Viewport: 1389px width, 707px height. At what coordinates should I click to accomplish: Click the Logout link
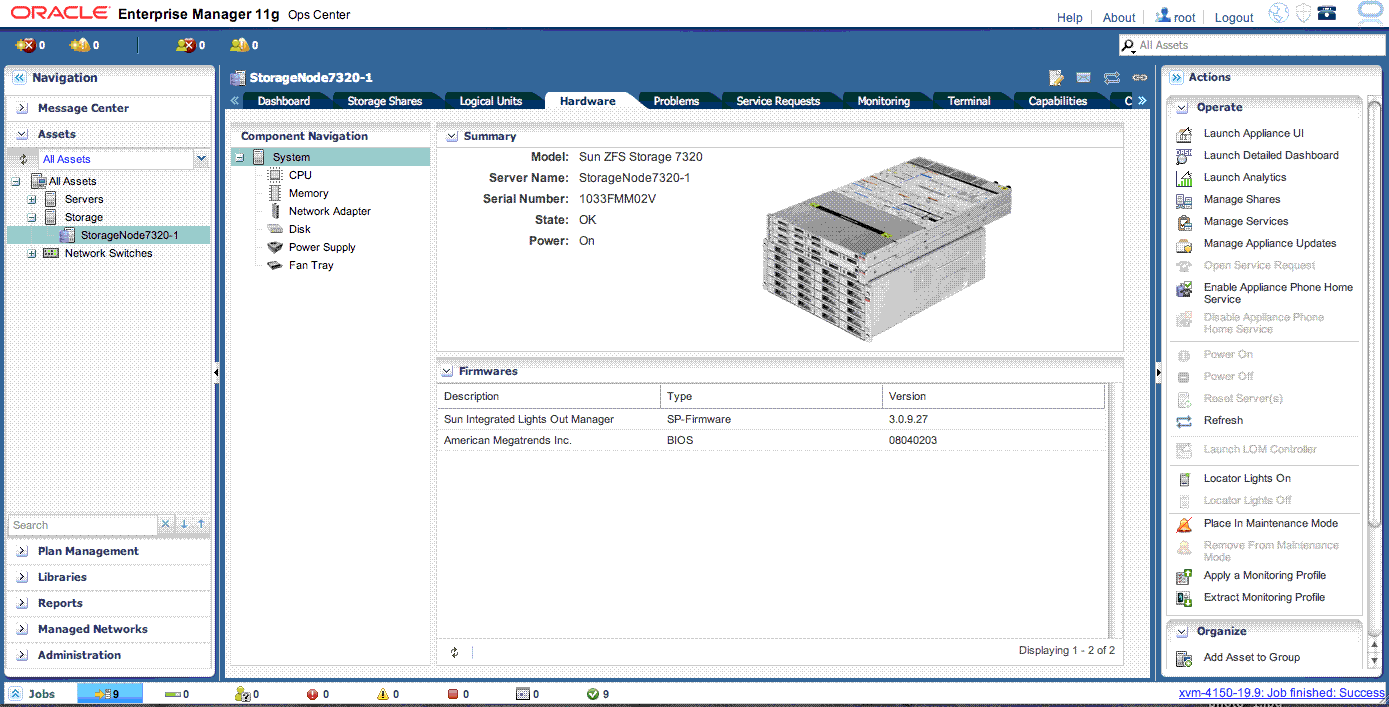(x=1234, y=18)
